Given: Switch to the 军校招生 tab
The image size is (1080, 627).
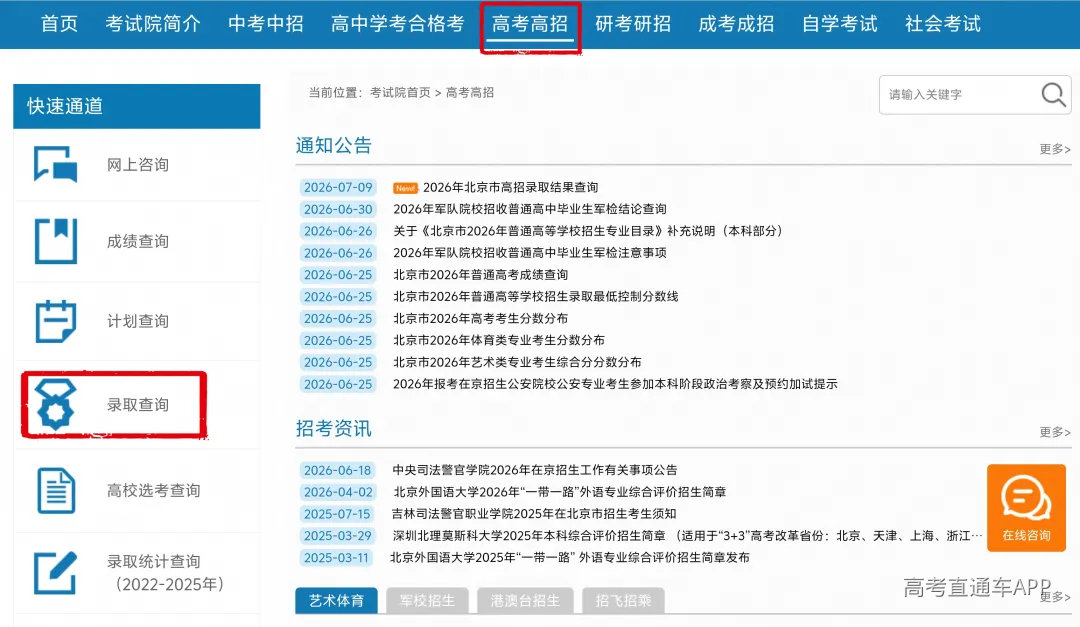Looking at the screenshot, I should point(427,601).
